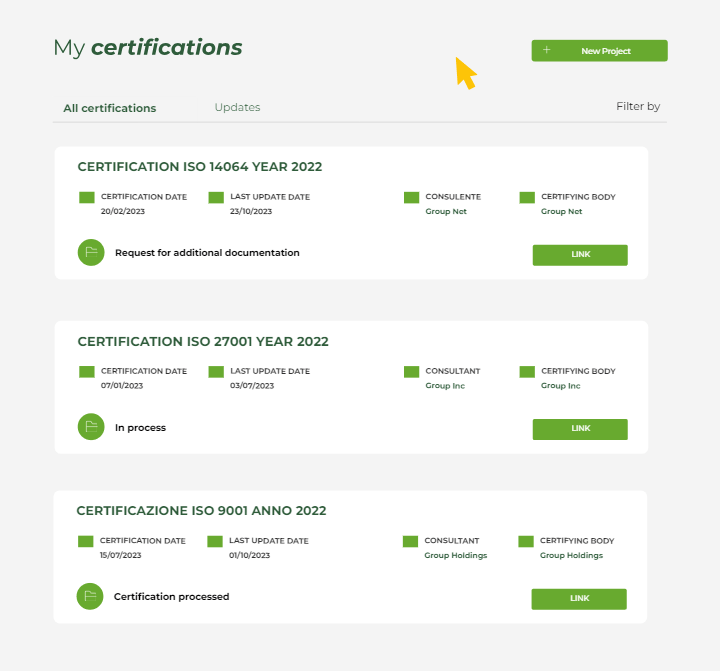This screenshot has width=720, height=671.
Task: Click the green square beside ISO 9001 certifying body
Action: [526, 542]
